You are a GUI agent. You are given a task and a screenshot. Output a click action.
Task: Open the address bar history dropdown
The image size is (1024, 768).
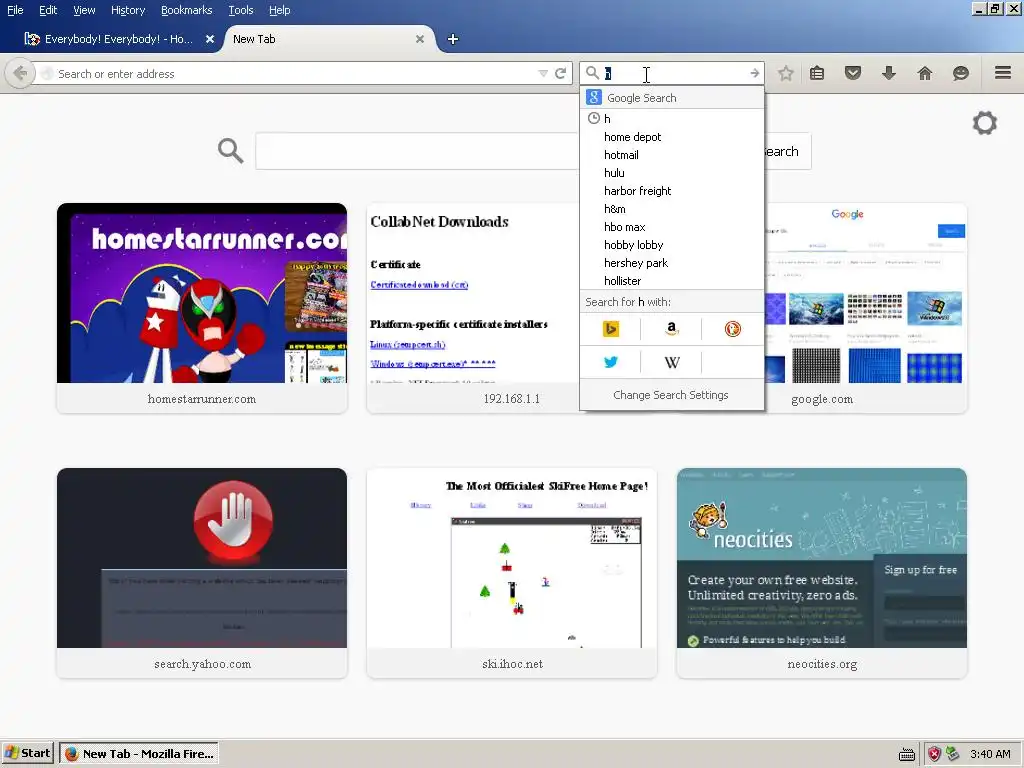(x=543, y=74)
